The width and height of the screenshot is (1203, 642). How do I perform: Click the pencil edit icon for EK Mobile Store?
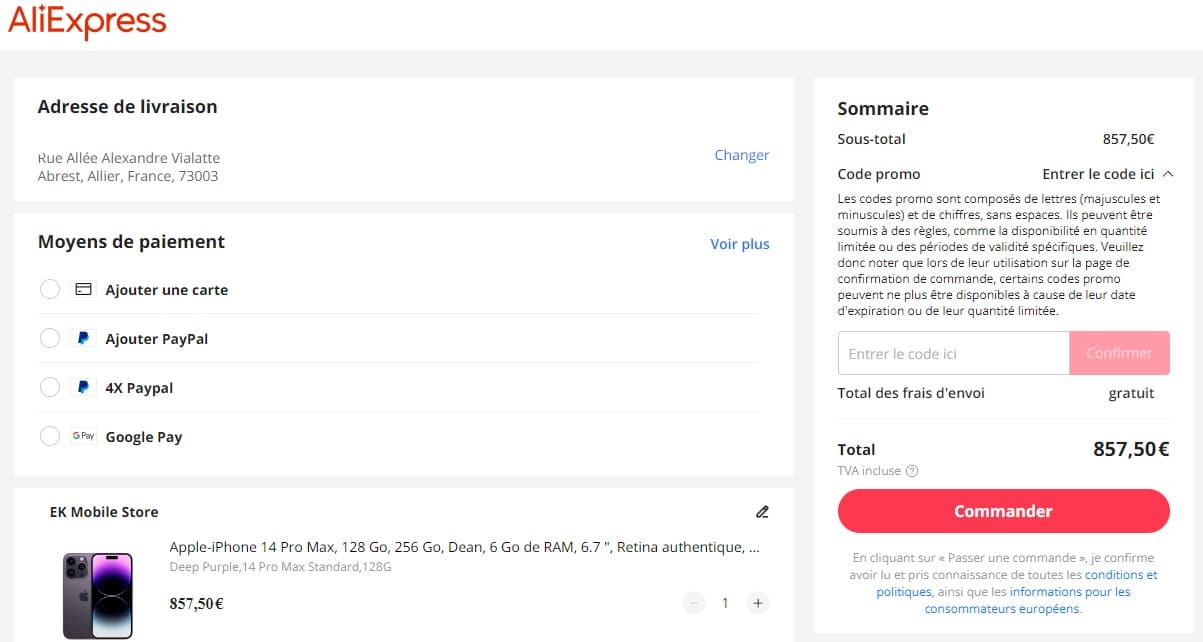click(762, 512)
